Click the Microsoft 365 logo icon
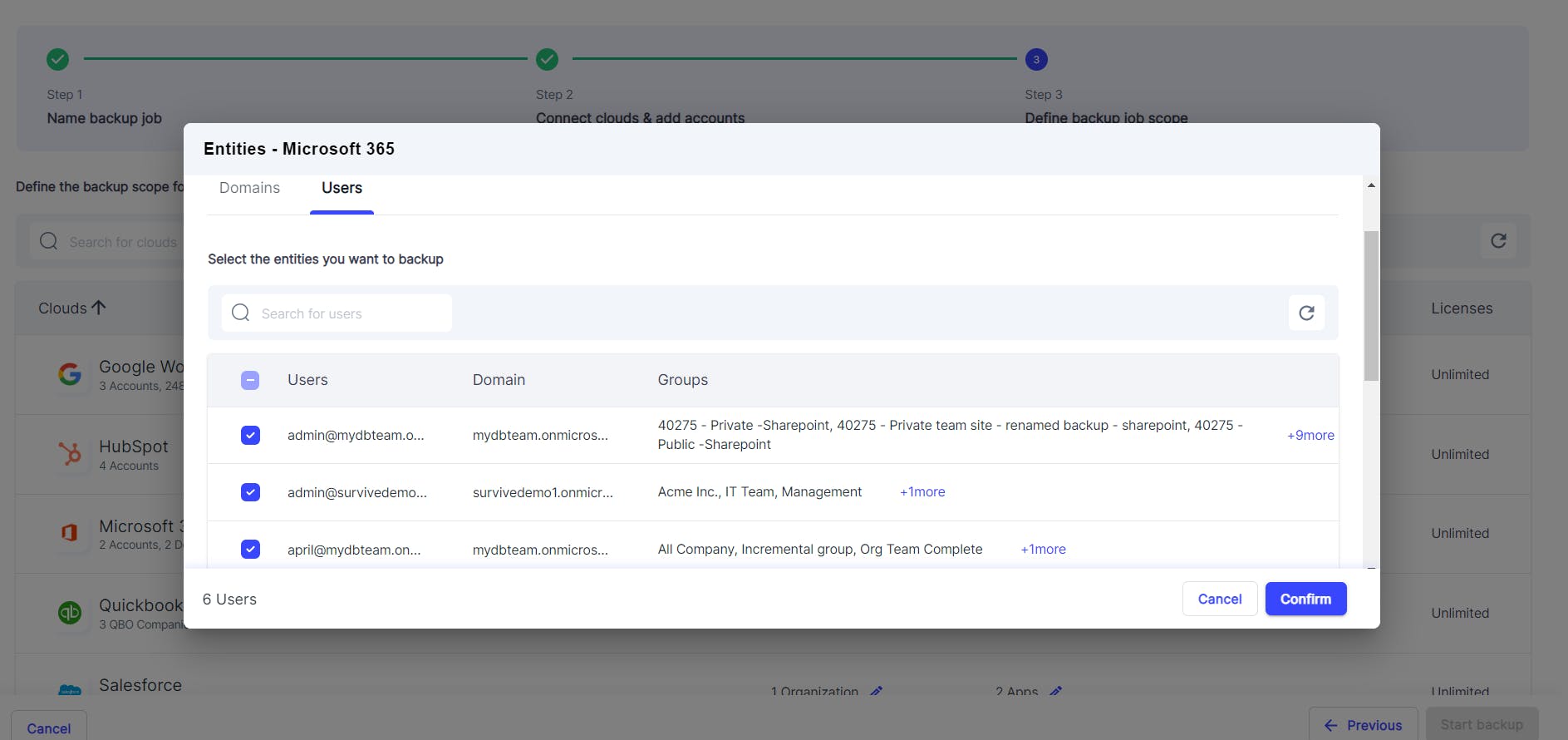The width and height of the screenshot is (1568, 740). (x=70, y=533)
